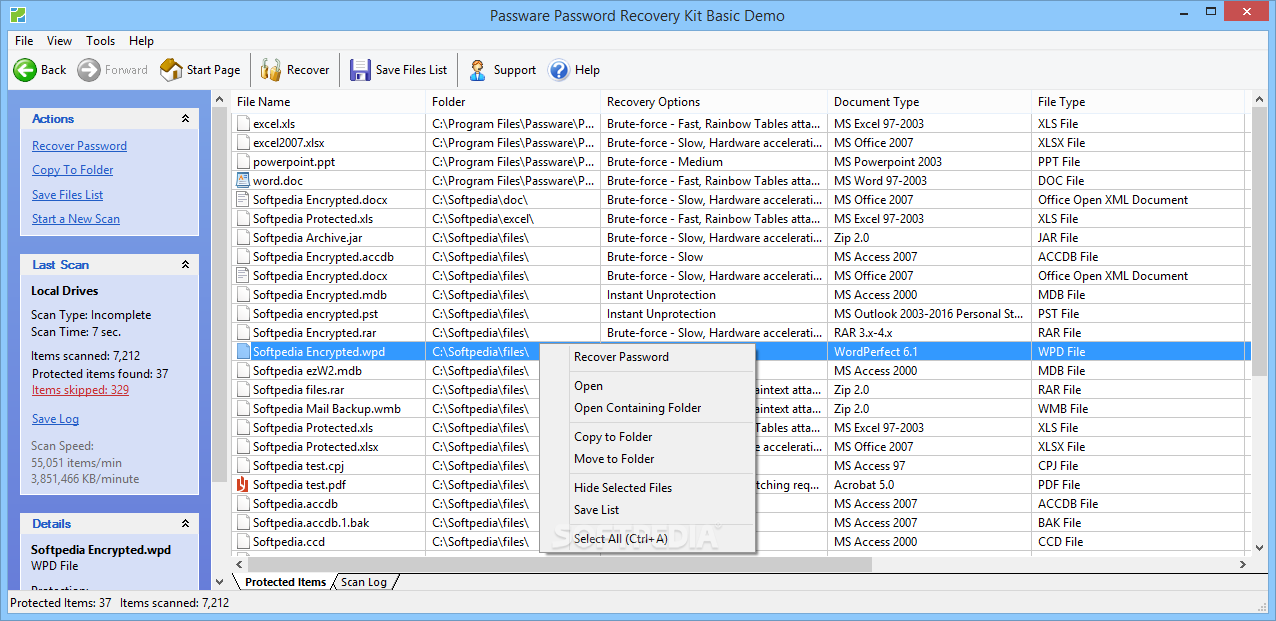Image resolution: width=1276 pixels, height=621 pixels.
Task: Click the document icon beside Softpedia Encrypted.wpd
Action: (x=242, y=352)
